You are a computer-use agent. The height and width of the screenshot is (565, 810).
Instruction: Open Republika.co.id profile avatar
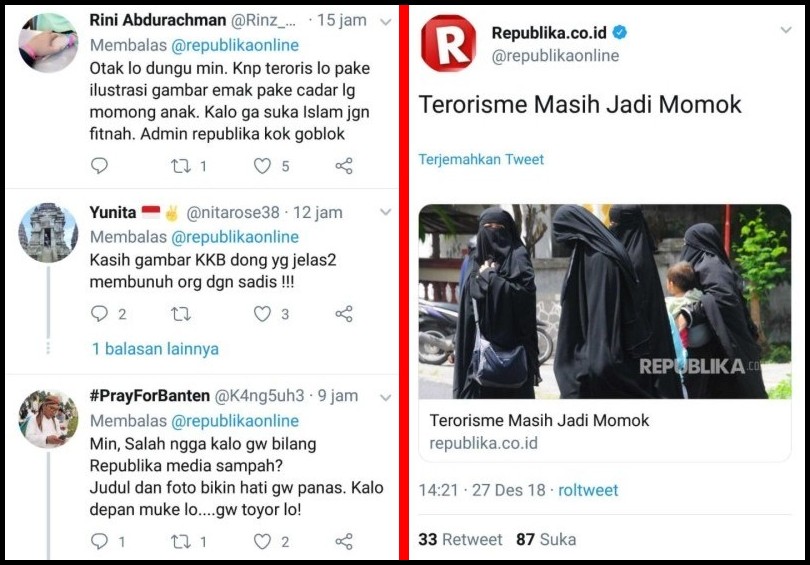pos(448,43)
